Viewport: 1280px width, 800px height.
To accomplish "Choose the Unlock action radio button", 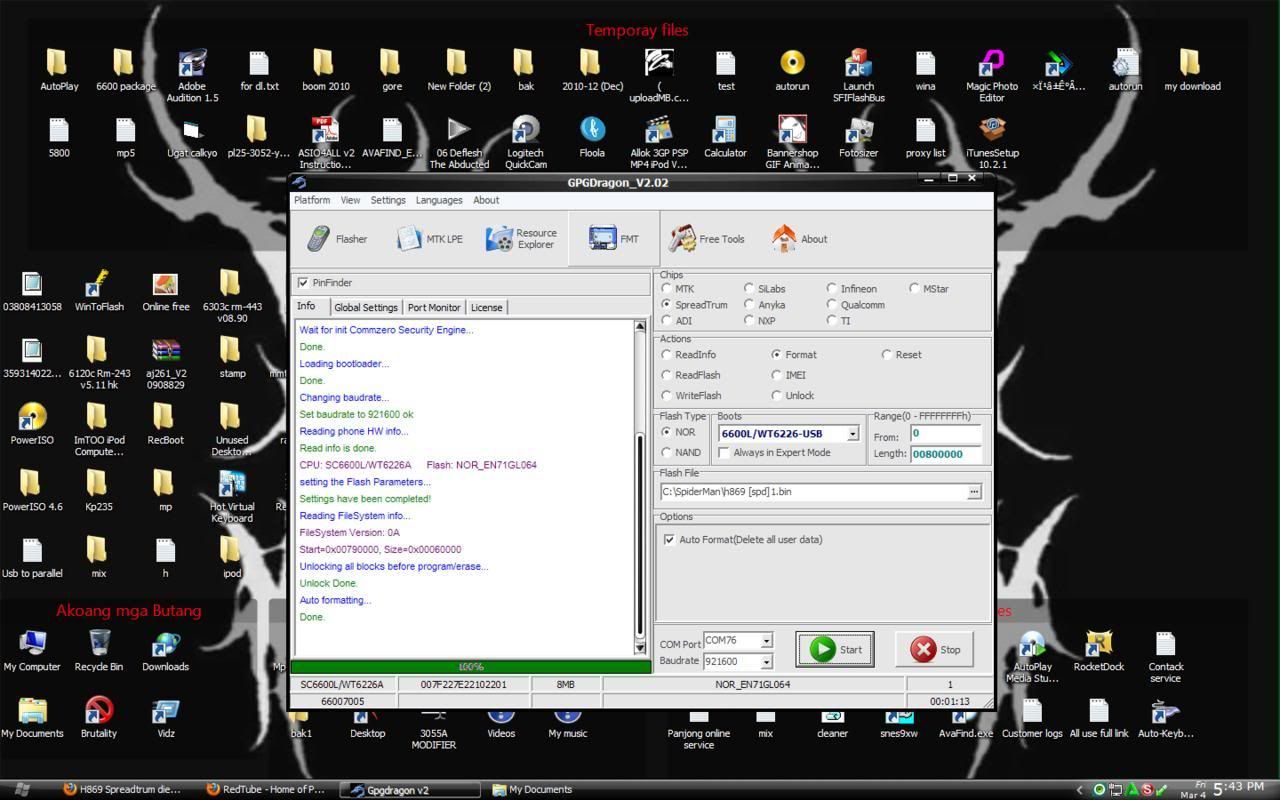I will (777, 396).
